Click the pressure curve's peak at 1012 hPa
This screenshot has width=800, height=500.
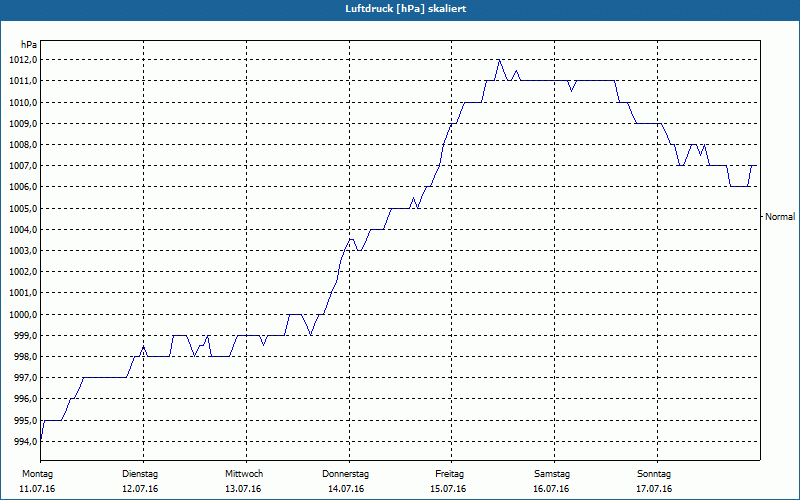(x=499, y=60)
